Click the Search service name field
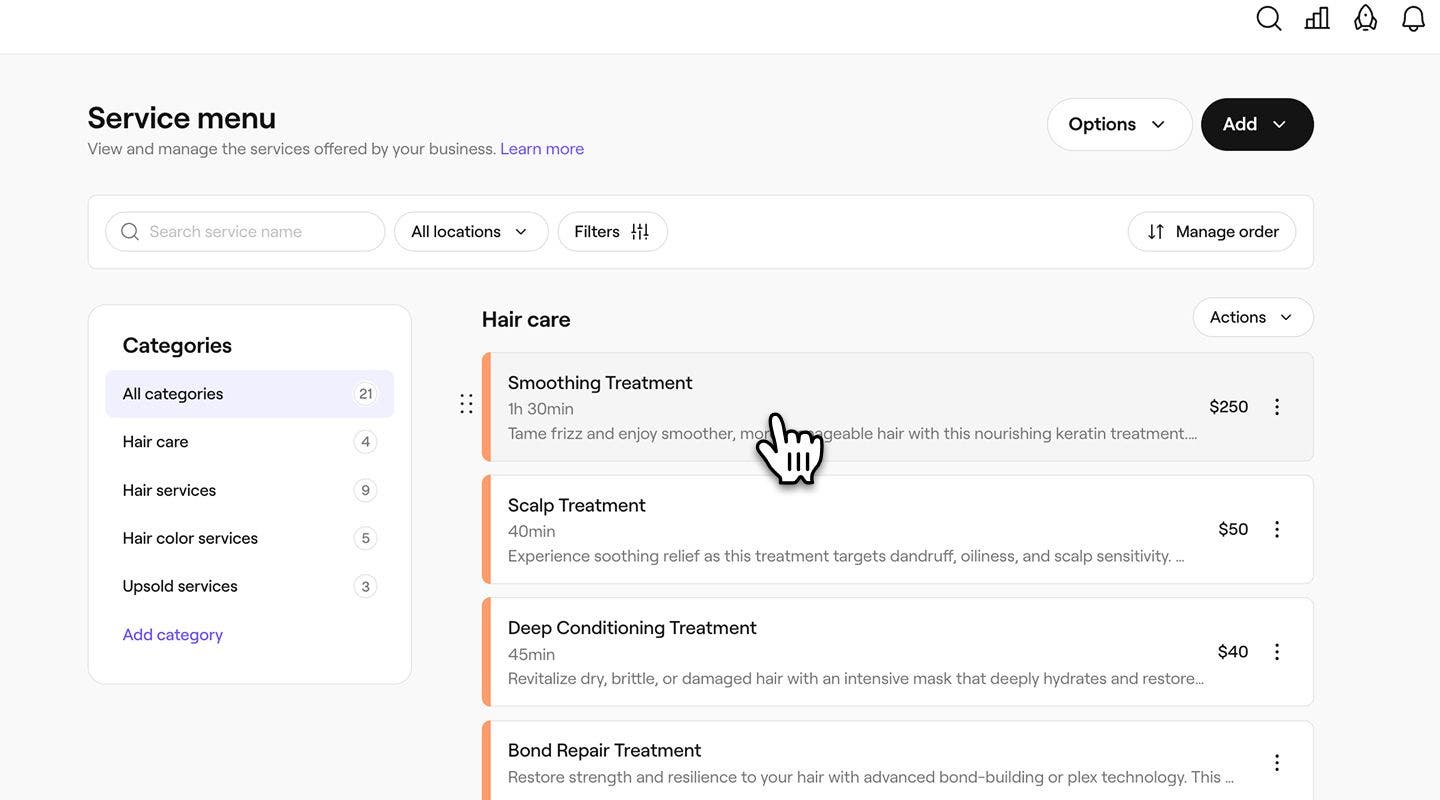 (x=260, y=232)
